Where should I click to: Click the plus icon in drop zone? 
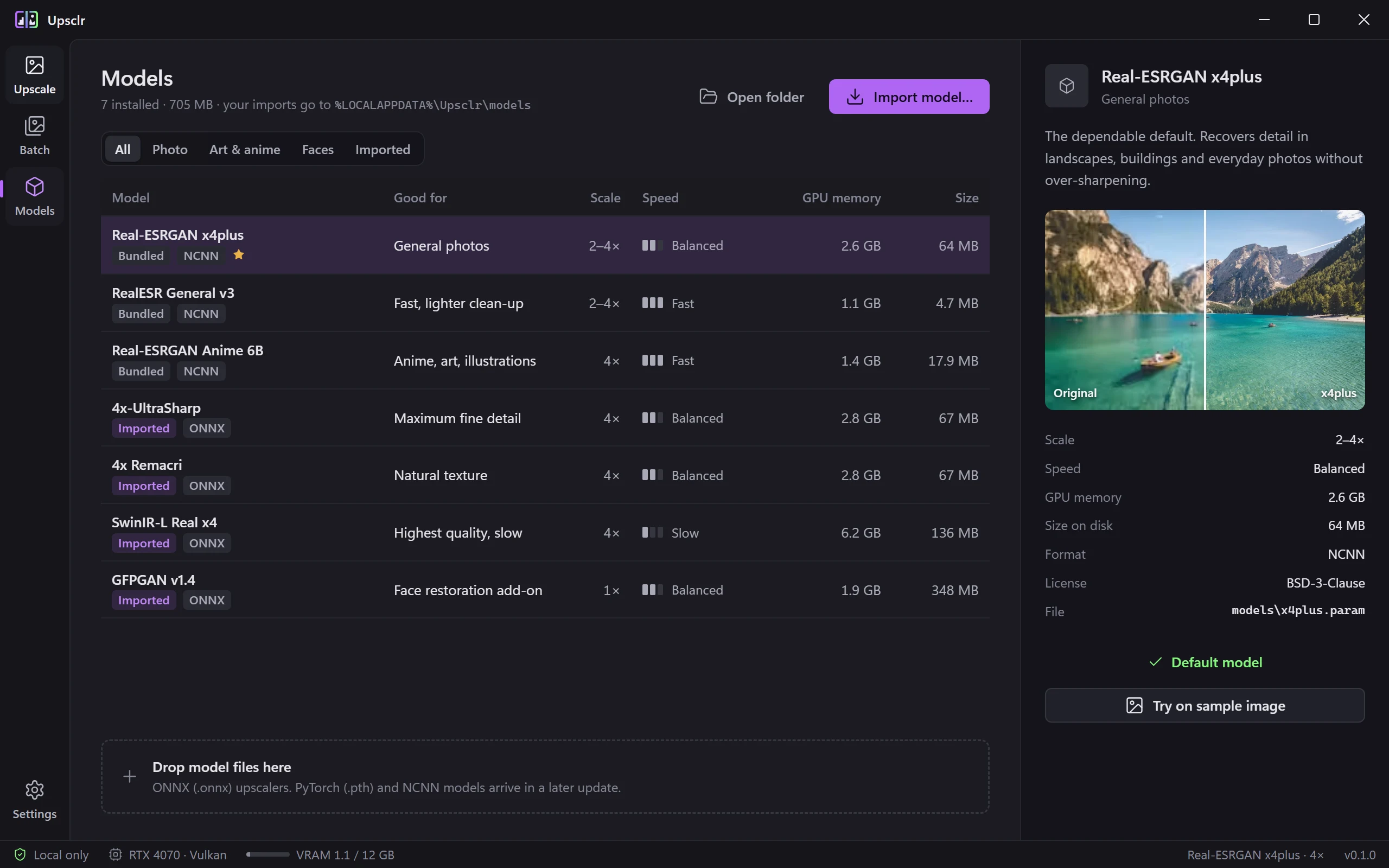tap(130, 776)
